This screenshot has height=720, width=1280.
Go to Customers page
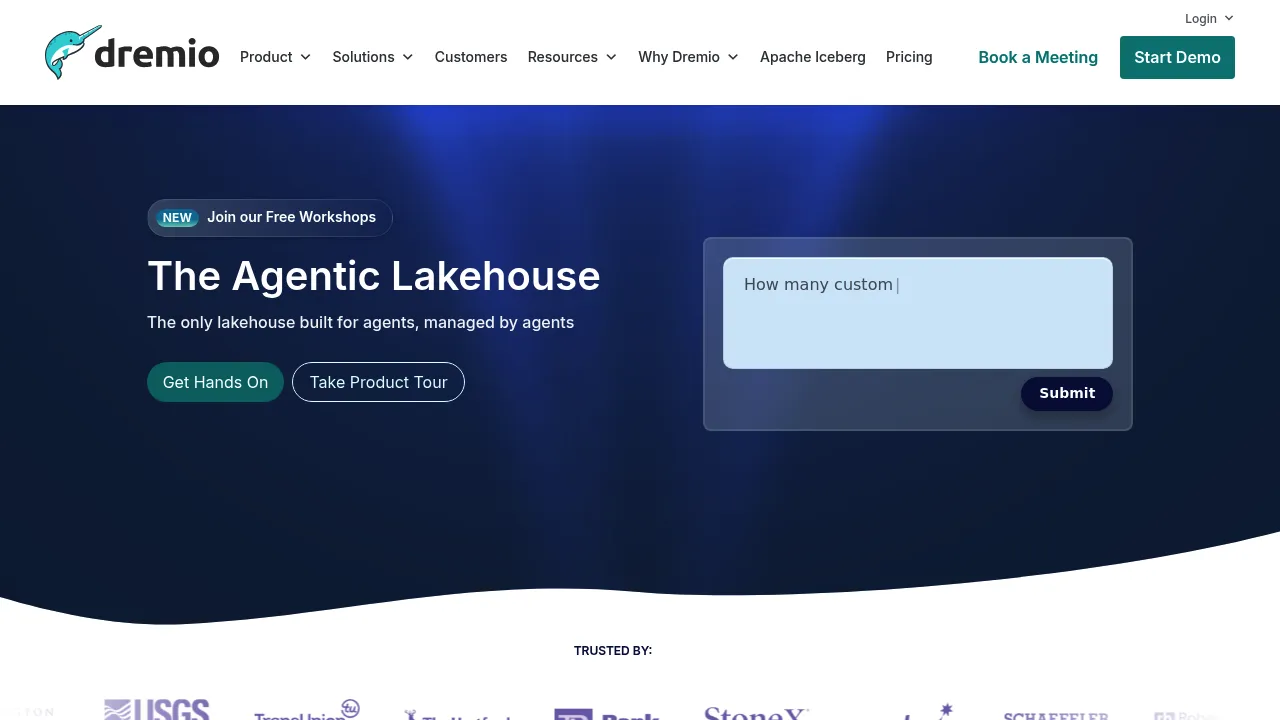pyautogui.click(x=471, y=57)
